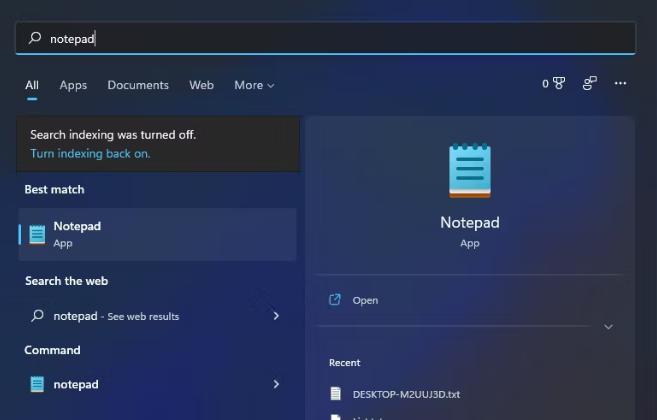The image size is (657, 420).
Task: Expand the More dropdown
Action: pos(254,85)
